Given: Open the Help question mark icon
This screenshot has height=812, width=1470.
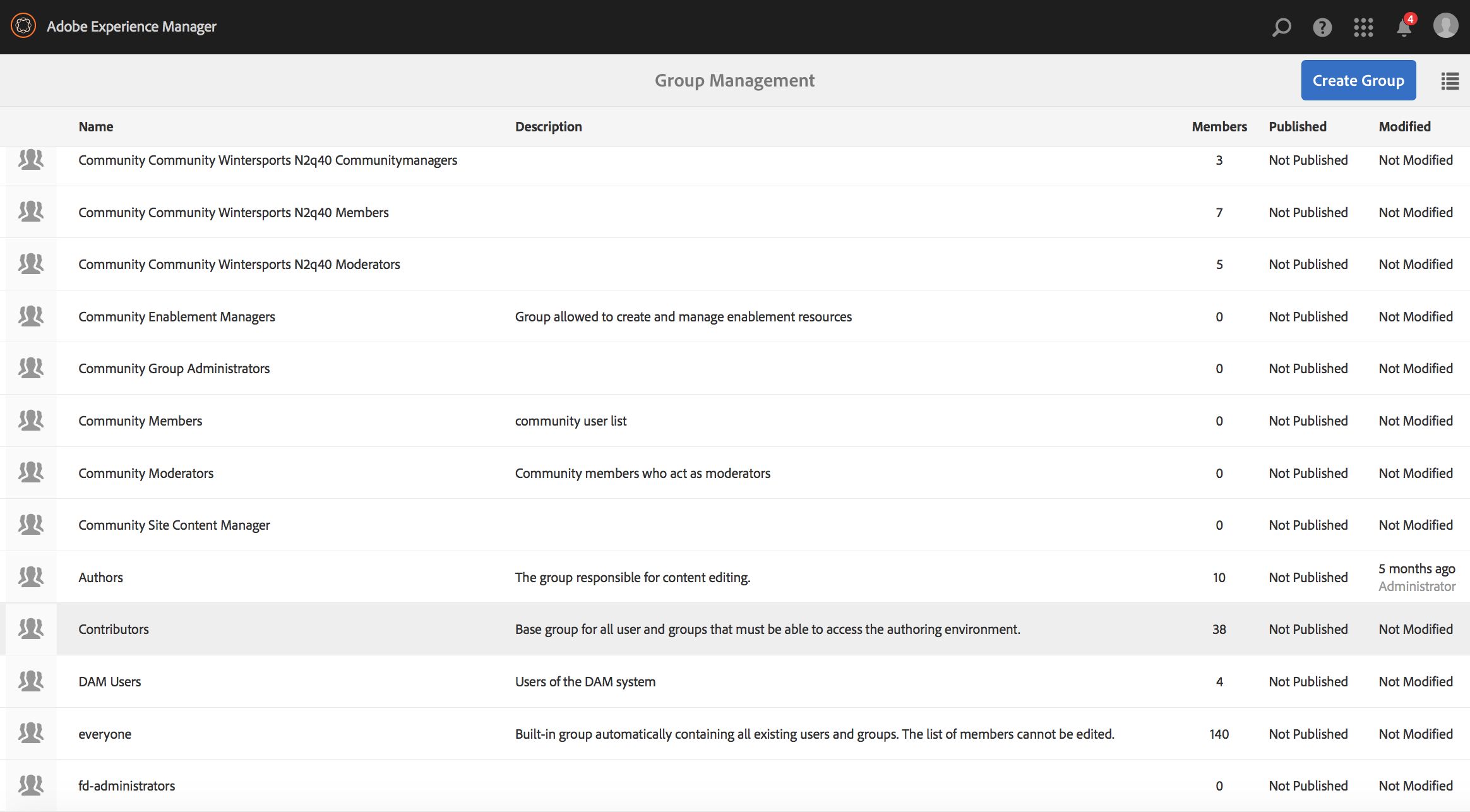Looking at the screenshot, I should (1322, 27).
